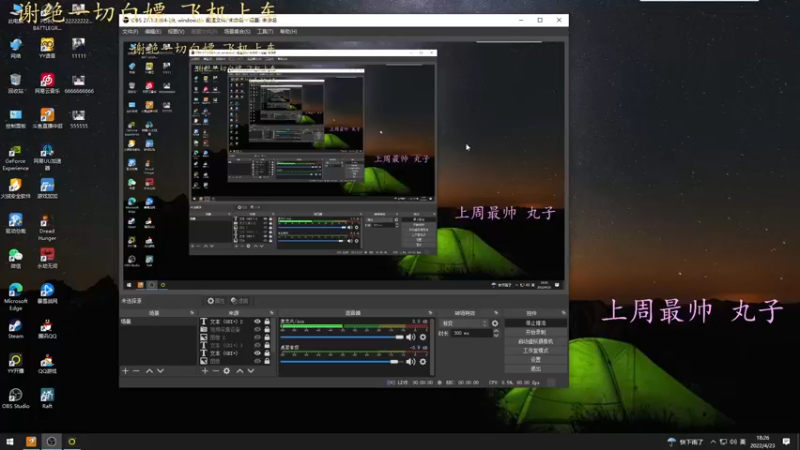Remove the selected source with the minus icon

[x=216, y=371]
